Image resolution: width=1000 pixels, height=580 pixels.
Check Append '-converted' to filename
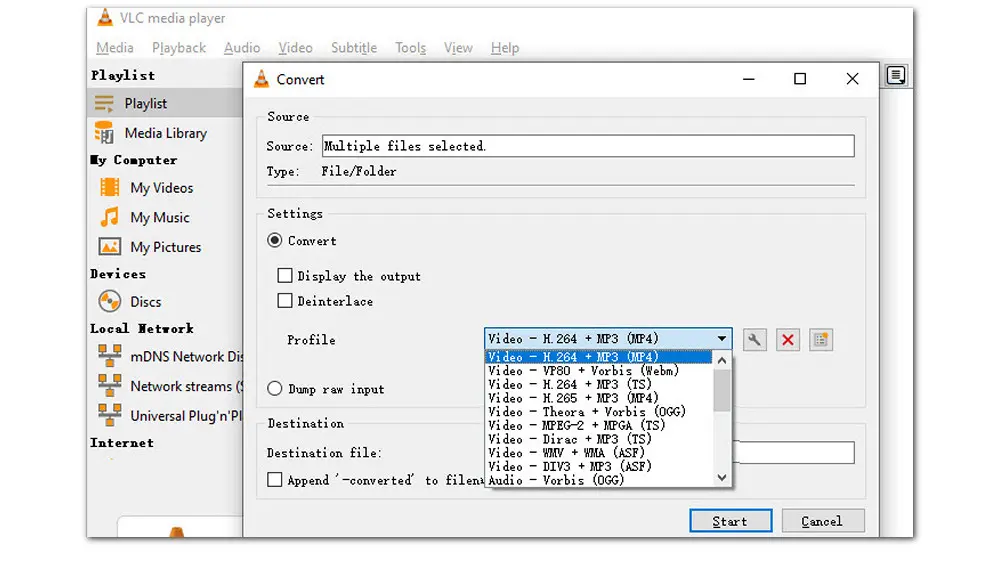274,480
